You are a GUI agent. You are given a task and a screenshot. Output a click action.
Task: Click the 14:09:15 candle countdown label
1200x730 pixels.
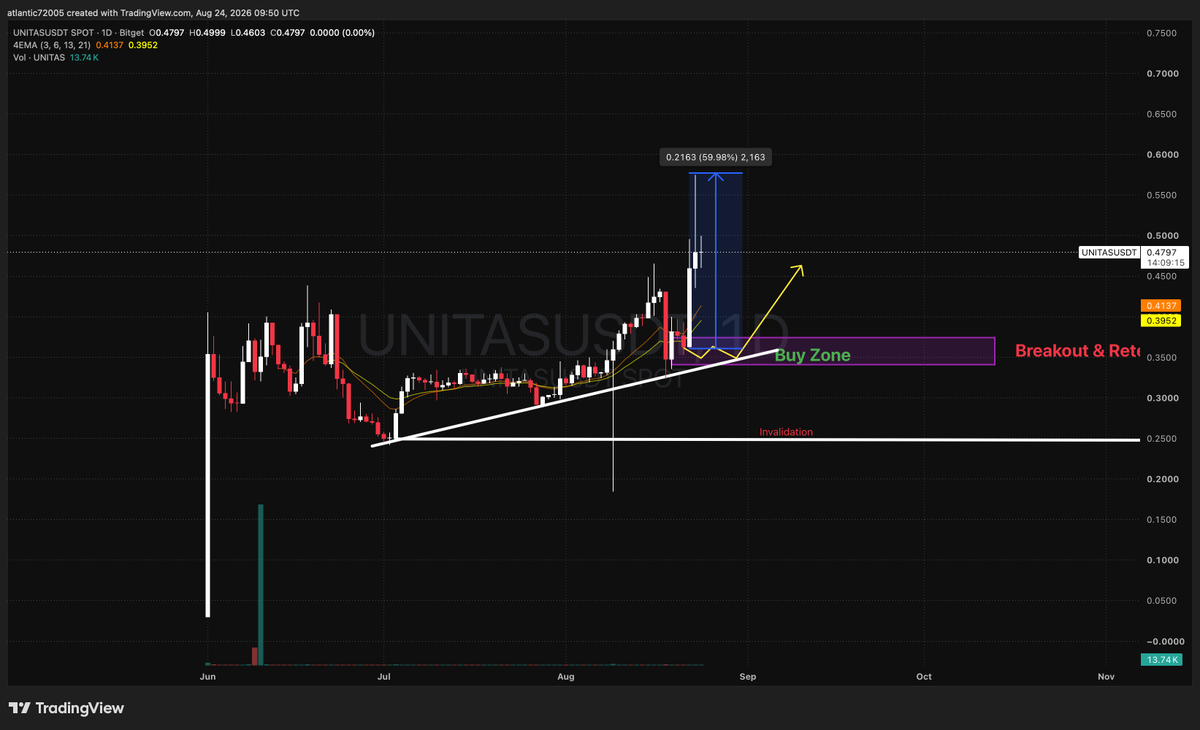tap(1165, 263)
